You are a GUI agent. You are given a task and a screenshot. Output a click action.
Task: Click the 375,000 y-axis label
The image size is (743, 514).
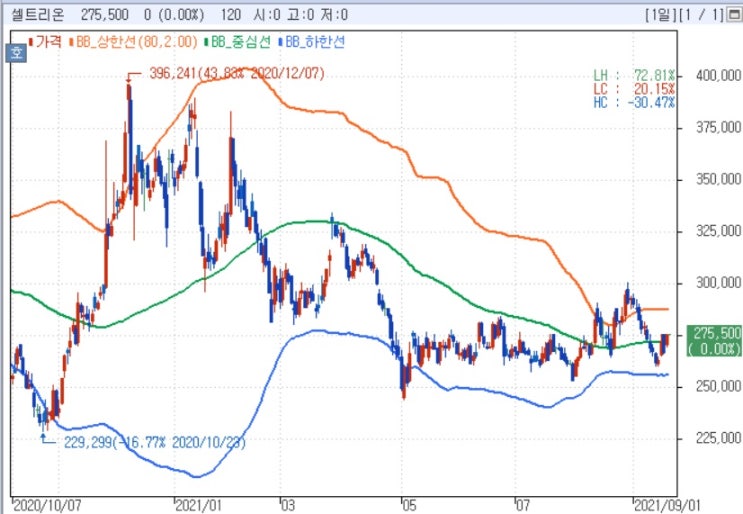(x=718, y=127)
